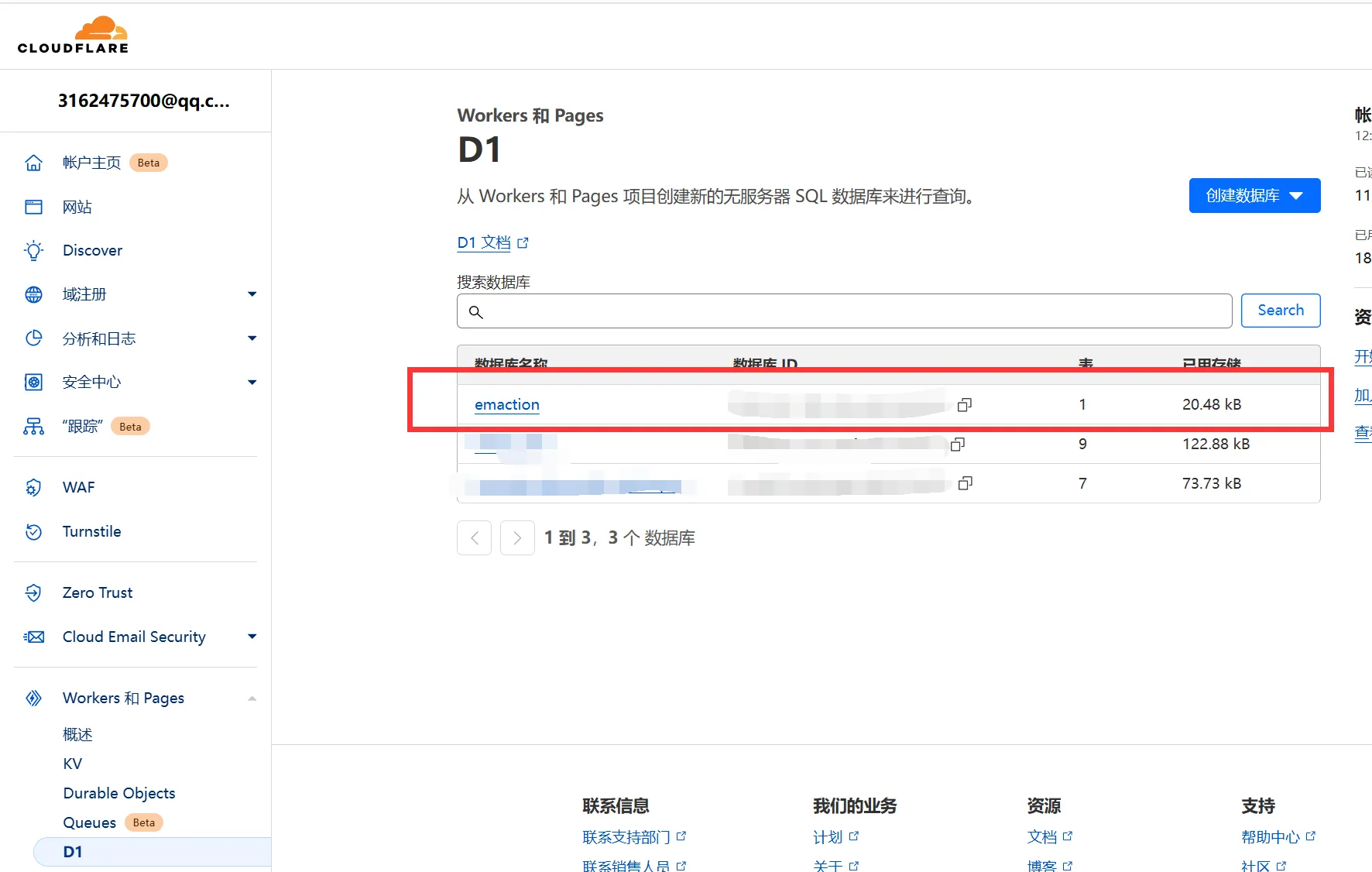The image size is (1372, 872).
Task: Click the account home house icon
Action: [x=34, y=163]
